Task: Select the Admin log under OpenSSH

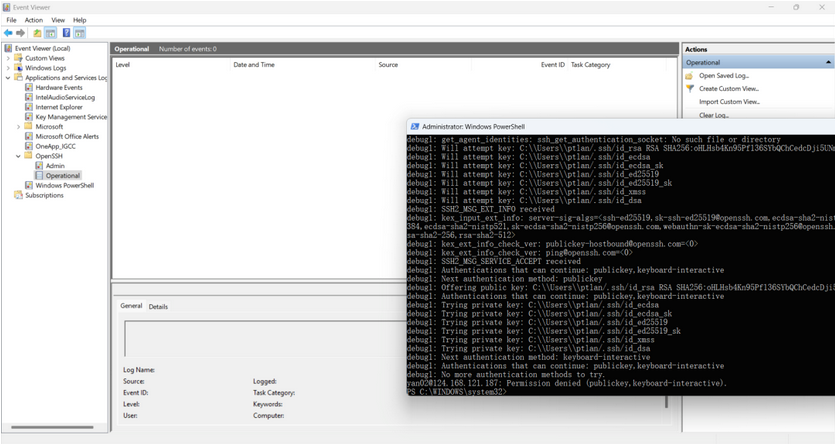Action: pos(55,166)
